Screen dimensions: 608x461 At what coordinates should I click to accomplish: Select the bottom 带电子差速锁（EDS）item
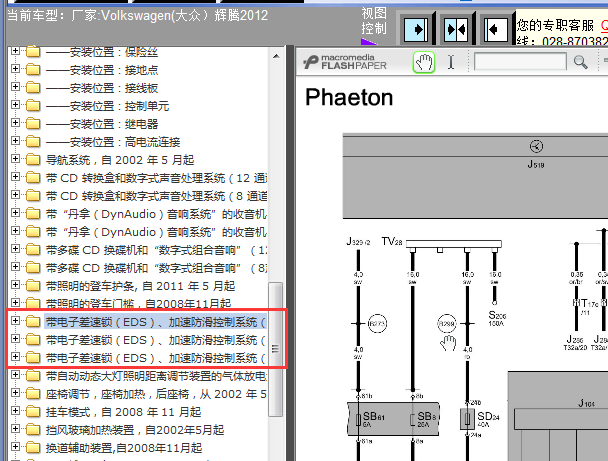click(155, 358)
